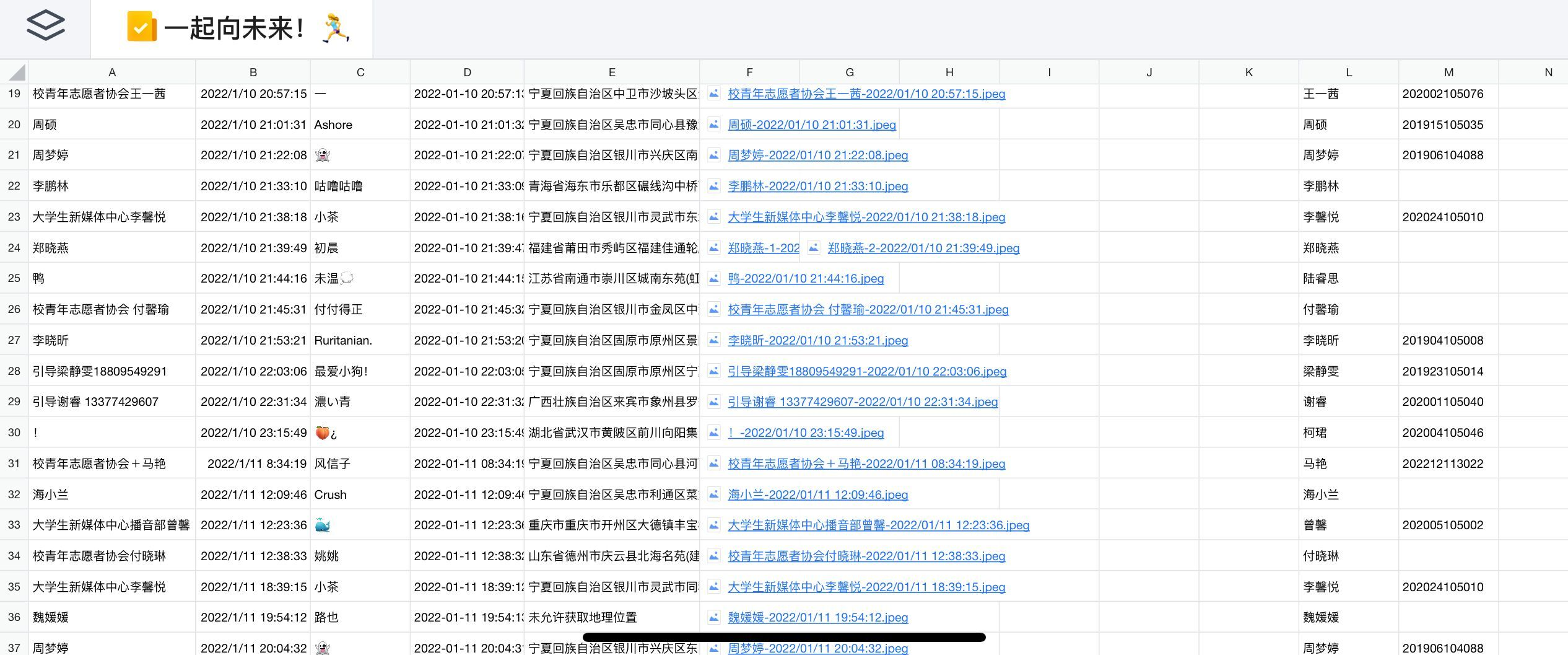Click image icon beside 李鹏林 jpeg link
1568x655 pixels.
pyautogui.click(x=714, y=186)
